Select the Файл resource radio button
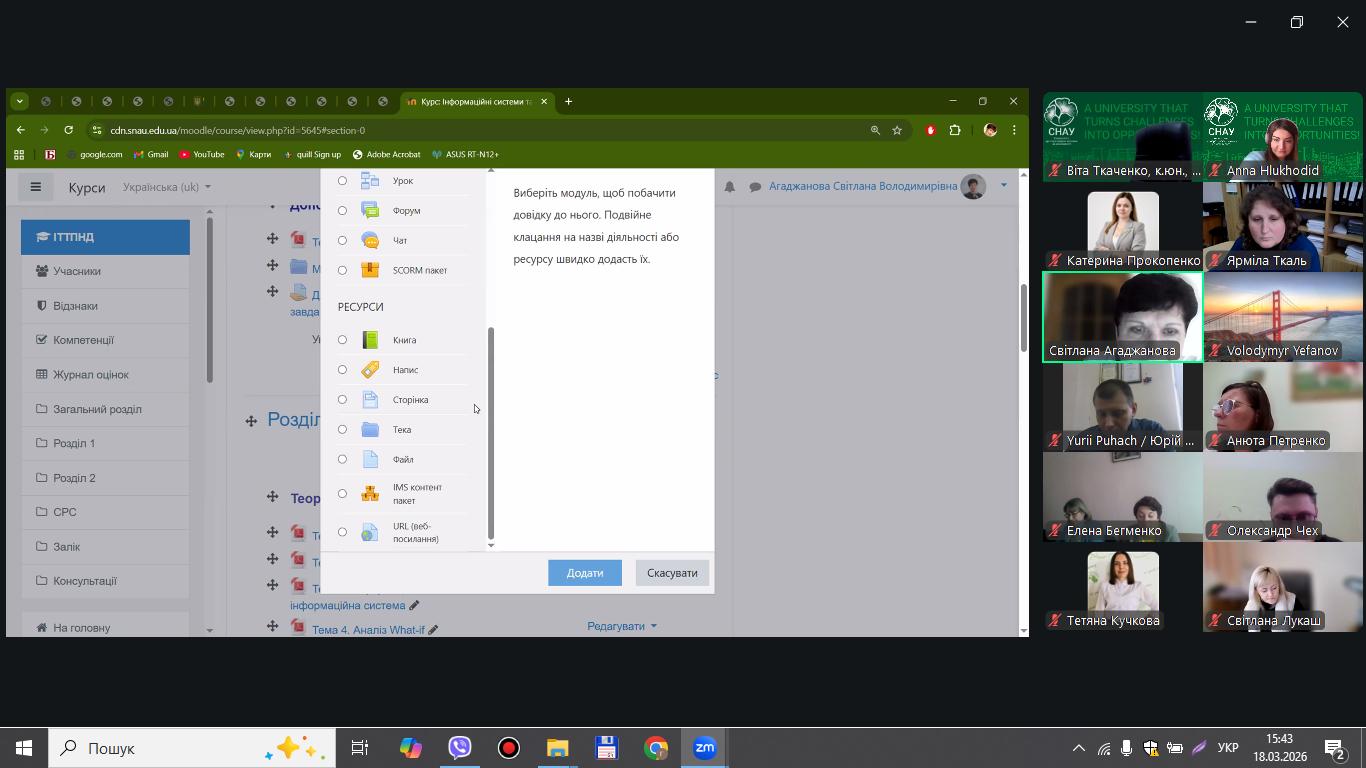 [x=342, y=460]
